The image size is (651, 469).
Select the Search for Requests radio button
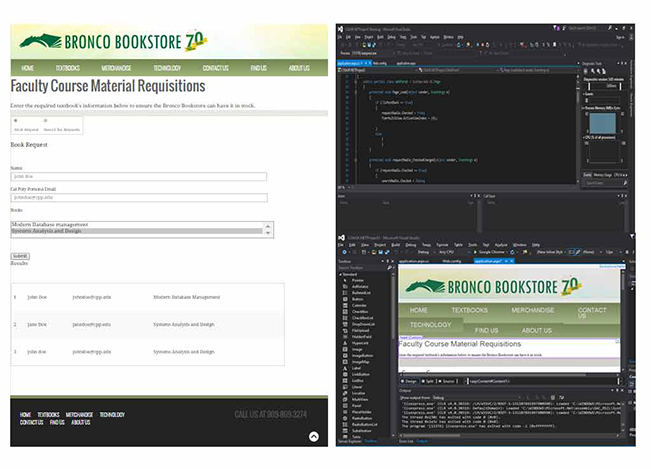coord(45,121)
